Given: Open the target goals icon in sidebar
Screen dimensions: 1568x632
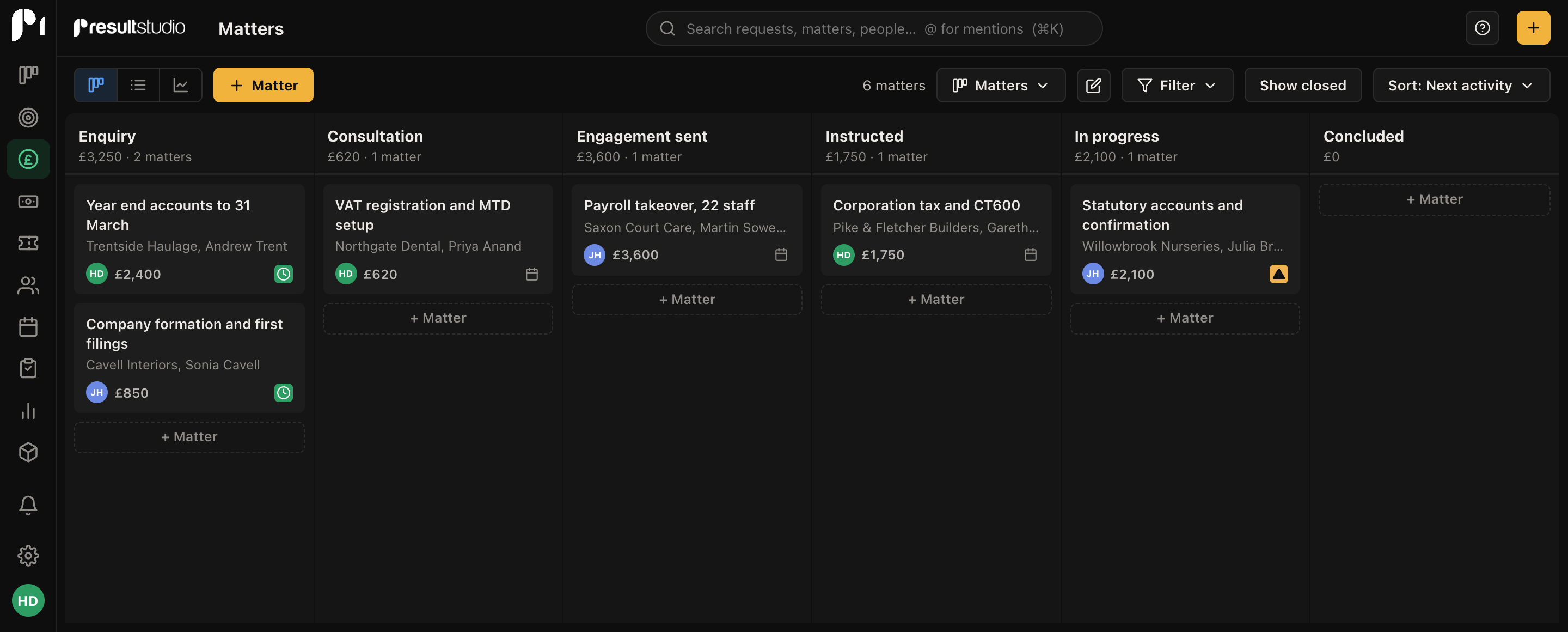Looking at the screenshot, I should coord(28,118).
